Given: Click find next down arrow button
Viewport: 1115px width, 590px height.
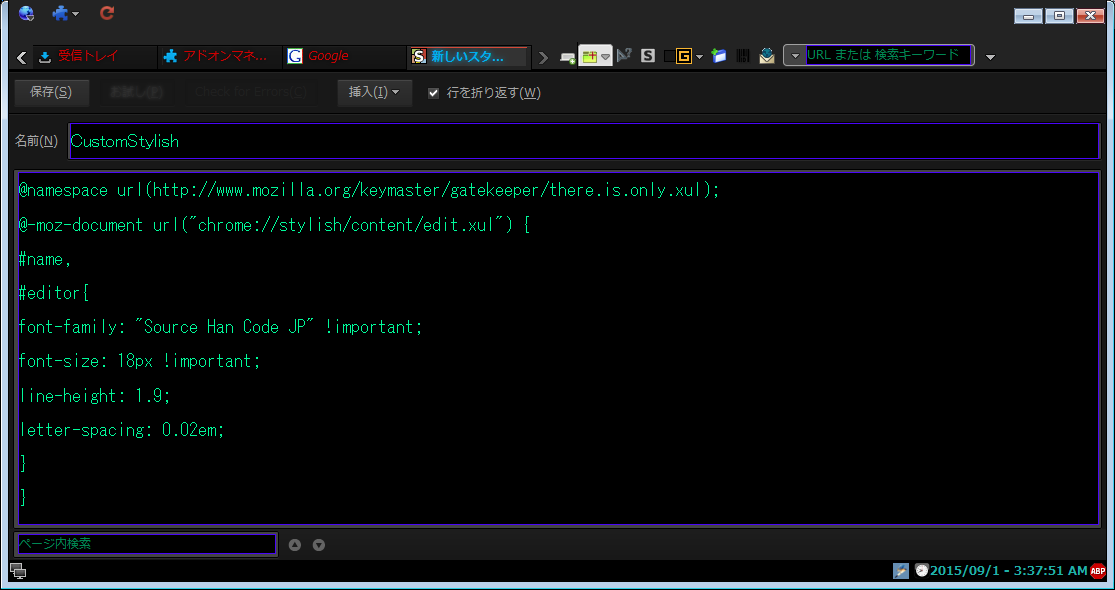Looking at the screenshot, I should tap(319, 545).
